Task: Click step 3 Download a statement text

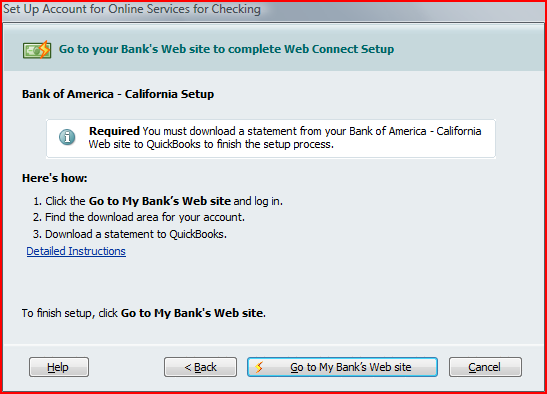Action: [x=130, y=234]
